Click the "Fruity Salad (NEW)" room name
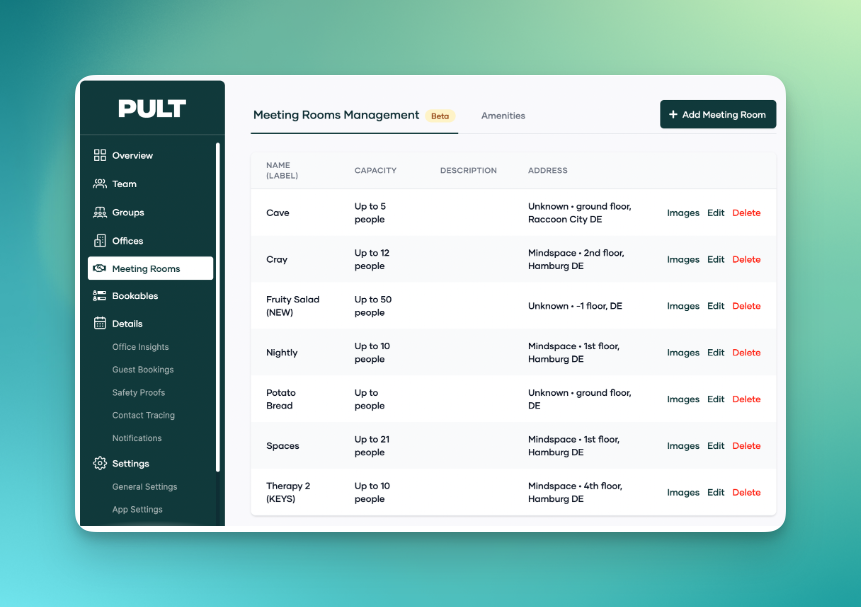861x607 pixels. [x=293, y=306]
